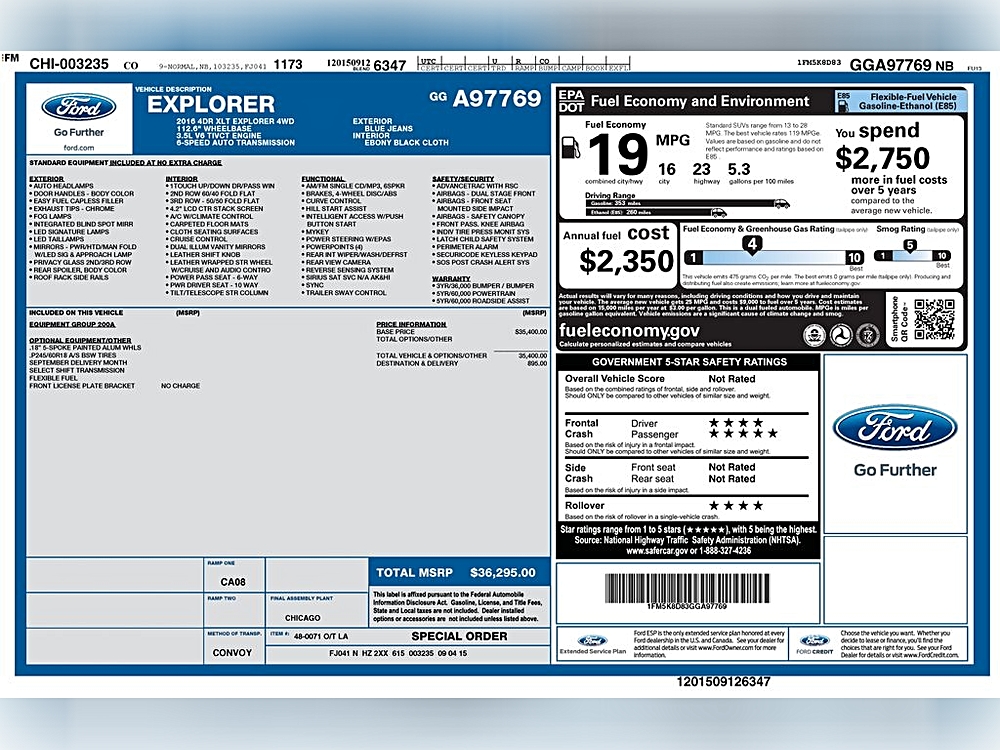The width and height of the screenshot is (1000, 750).
Task: Click the EPA DOT emblem
Action: pyautogui.click(x=571, y=101)
